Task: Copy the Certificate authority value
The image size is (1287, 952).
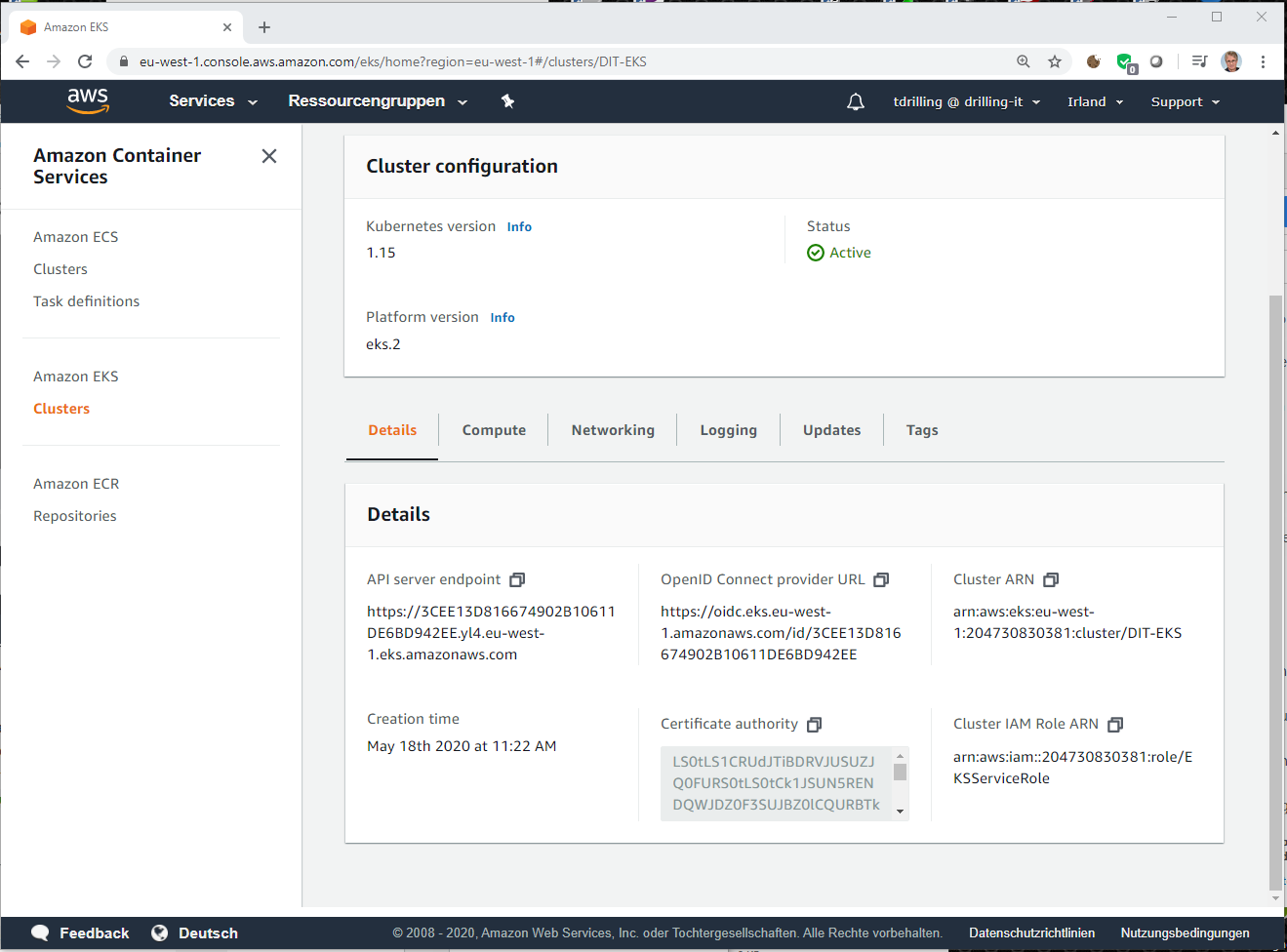Action: click(815, 724)
